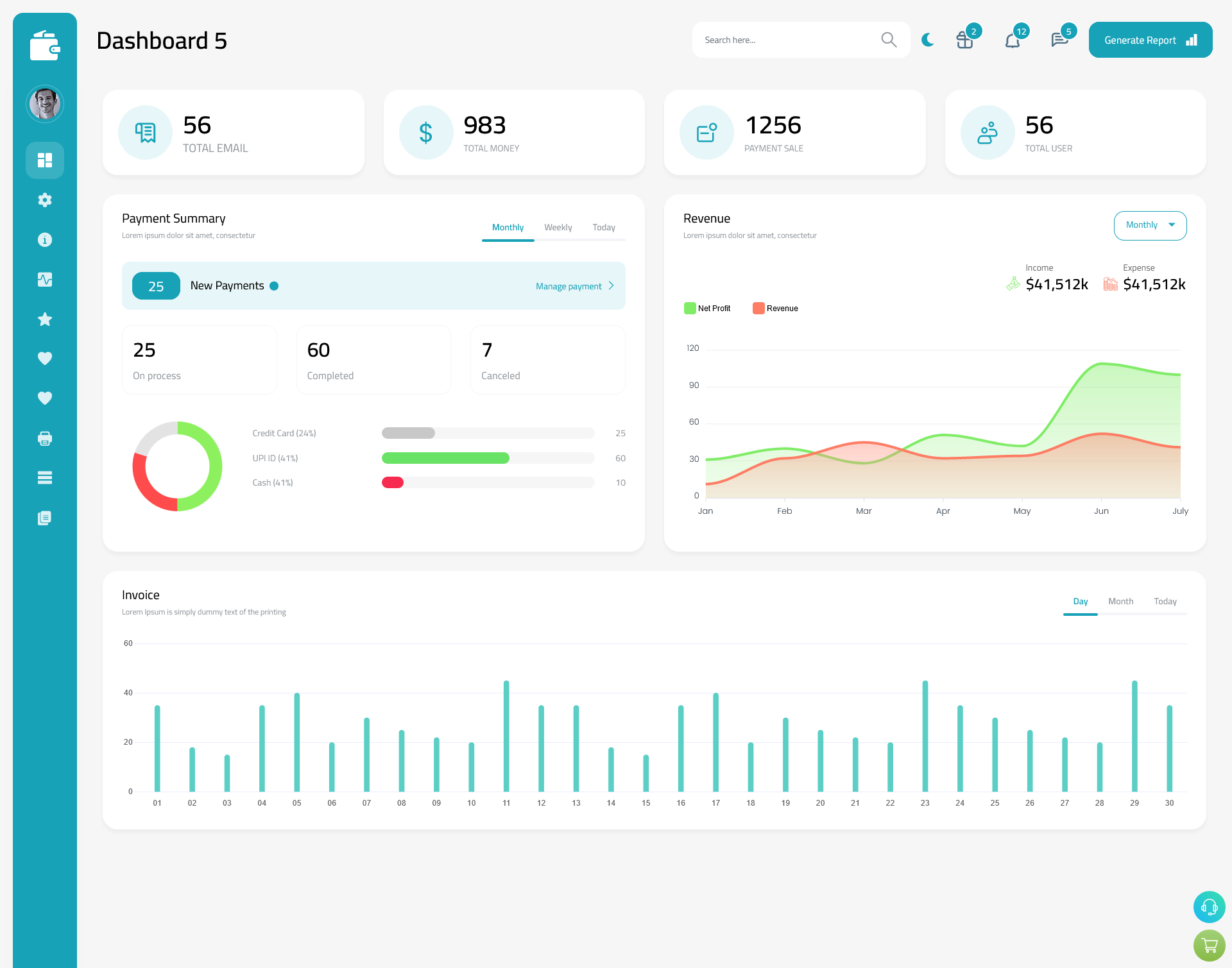
Task: Click the settings gear icon in sidebar
Action: pyautogui.click(x=45, y=200)
